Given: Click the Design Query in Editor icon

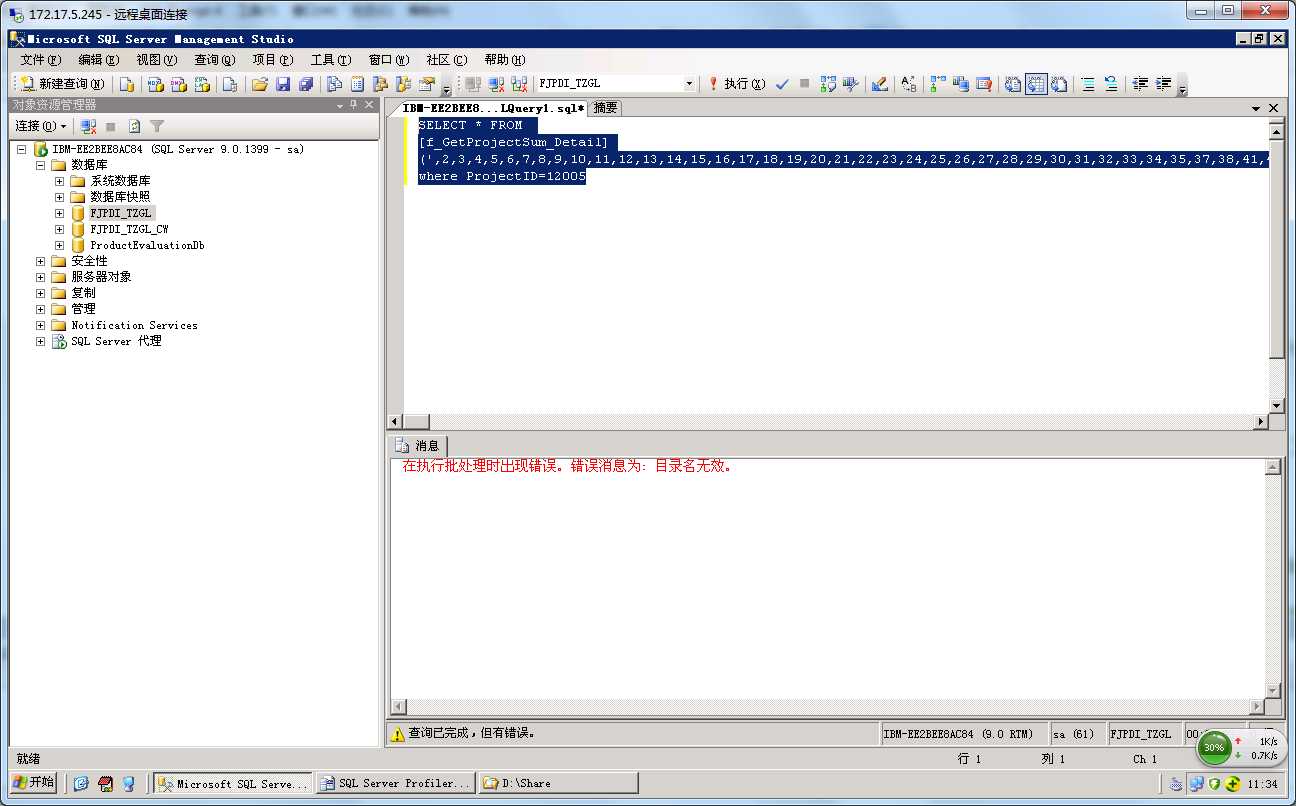Looking at the screenshot, I should [x=880, y=84].
